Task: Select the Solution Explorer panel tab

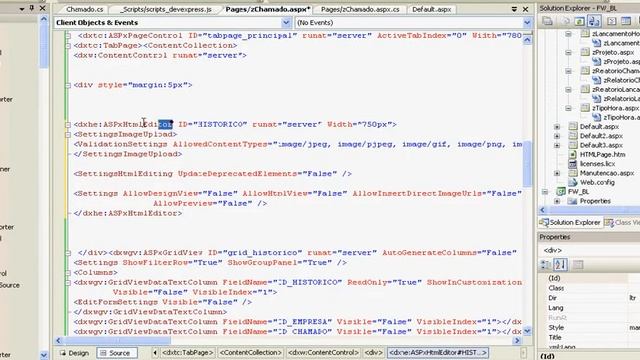Action: [570, 223]
